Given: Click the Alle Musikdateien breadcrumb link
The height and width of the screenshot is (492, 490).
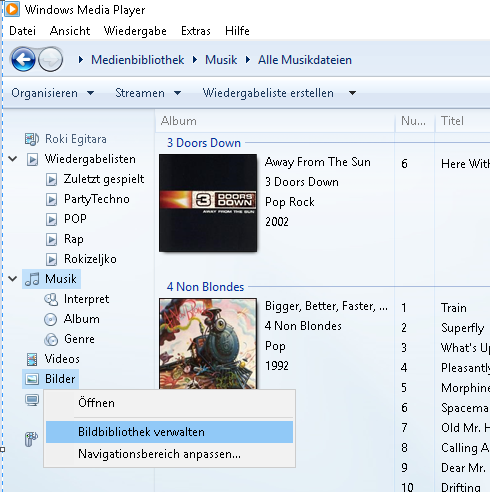Looking at the screenshot, I should click(x=305, y=60).
